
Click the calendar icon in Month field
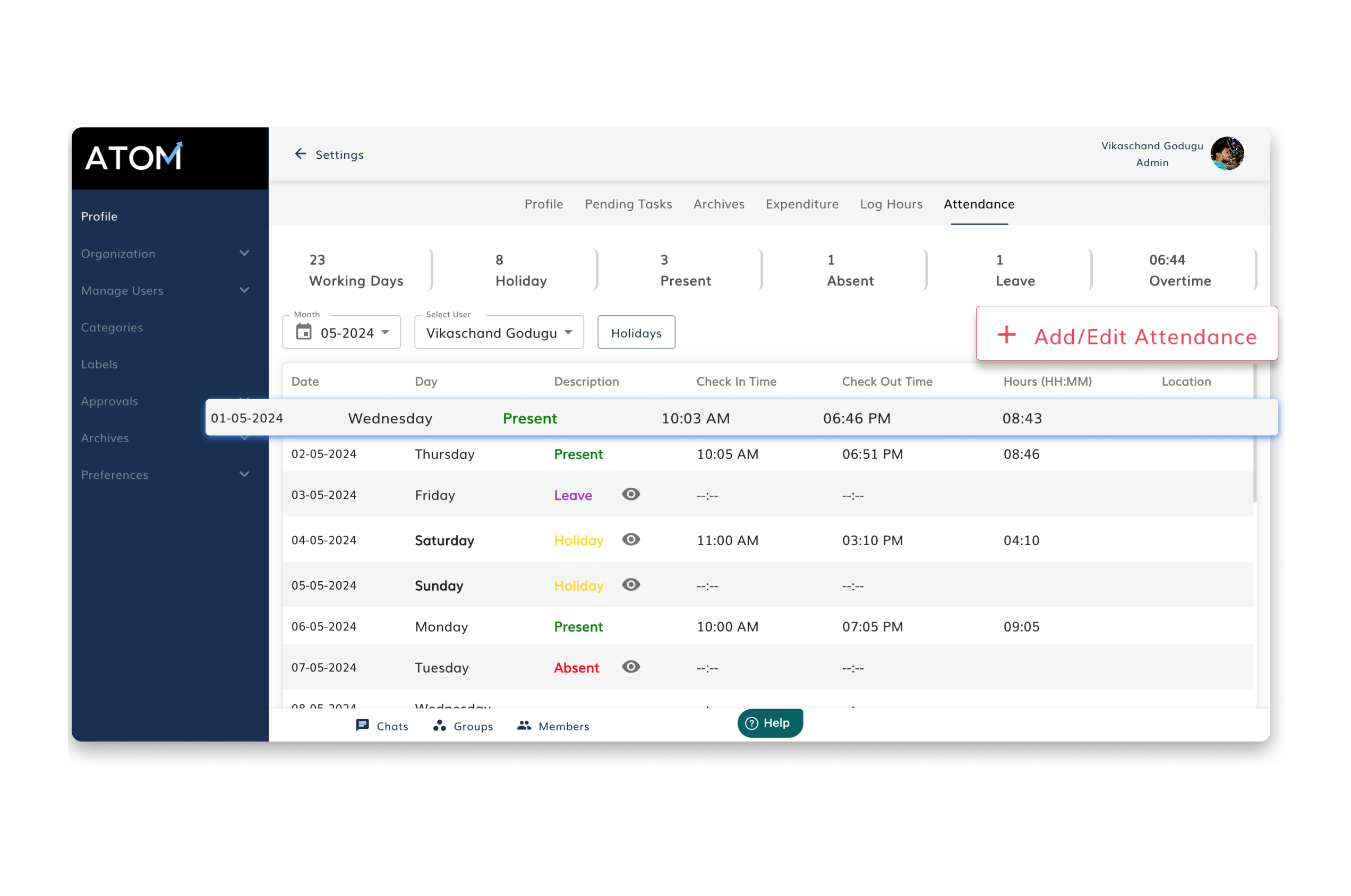point(304,332)
